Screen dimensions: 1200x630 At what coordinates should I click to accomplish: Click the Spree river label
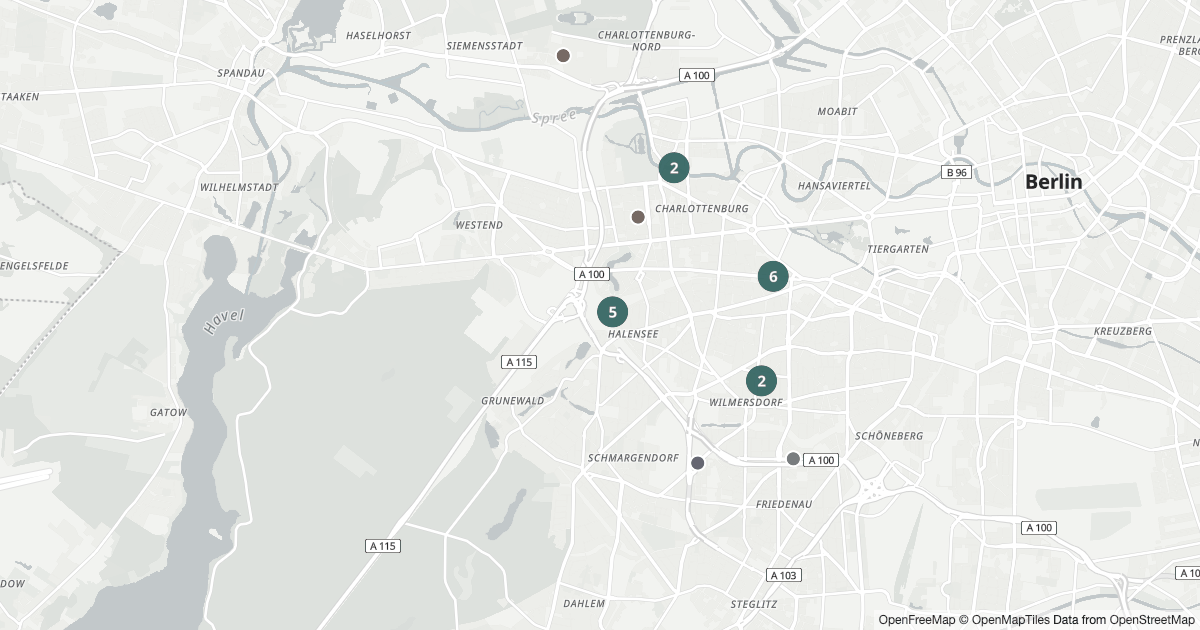(554, 117)
